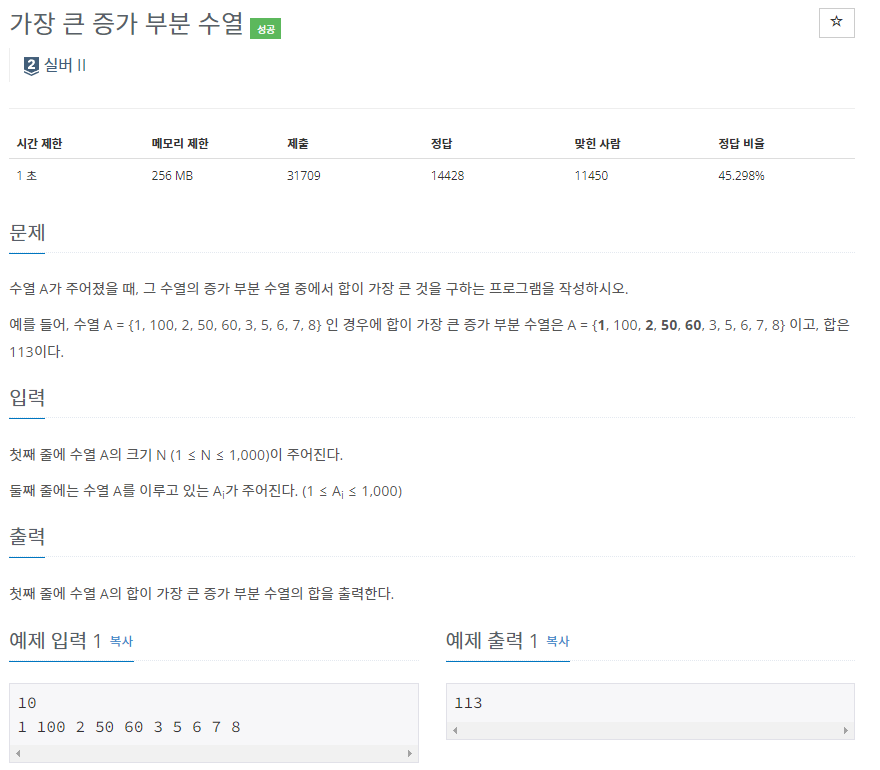
Task: Click the star favorite button
Action: 836,23
